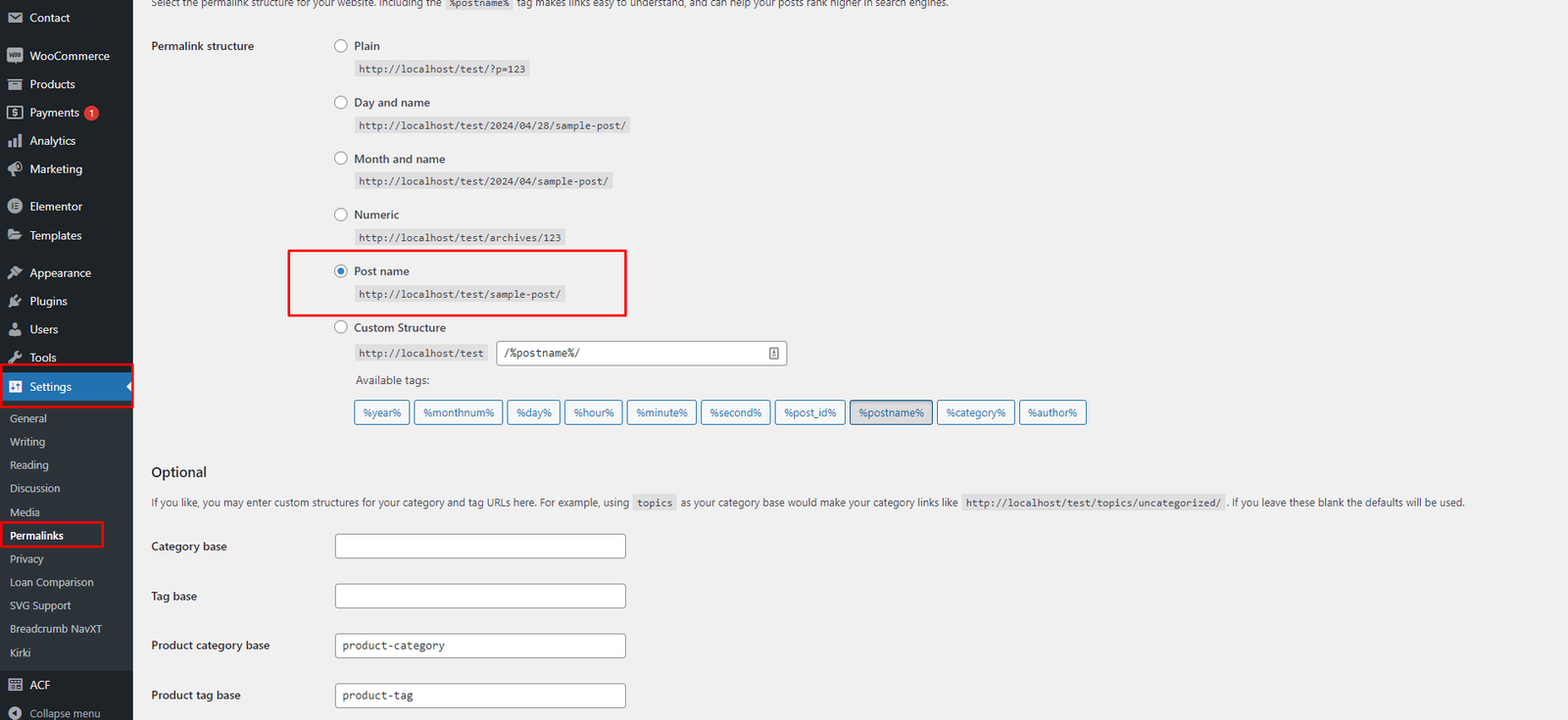The image size is (1568, 720).
Task: Click the Category base input field
Action: 480,547
